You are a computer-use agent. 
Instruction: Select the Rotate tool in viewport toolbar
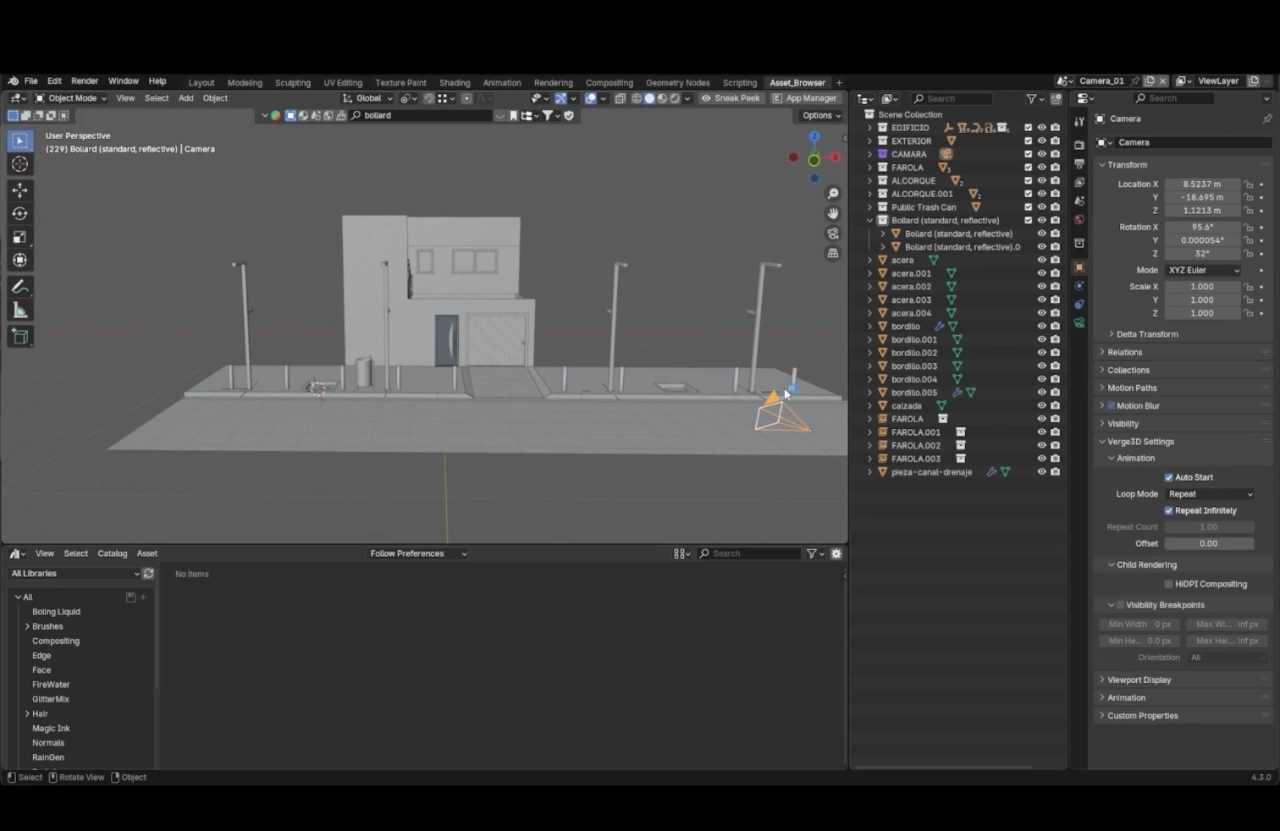[x=20, y=213]
